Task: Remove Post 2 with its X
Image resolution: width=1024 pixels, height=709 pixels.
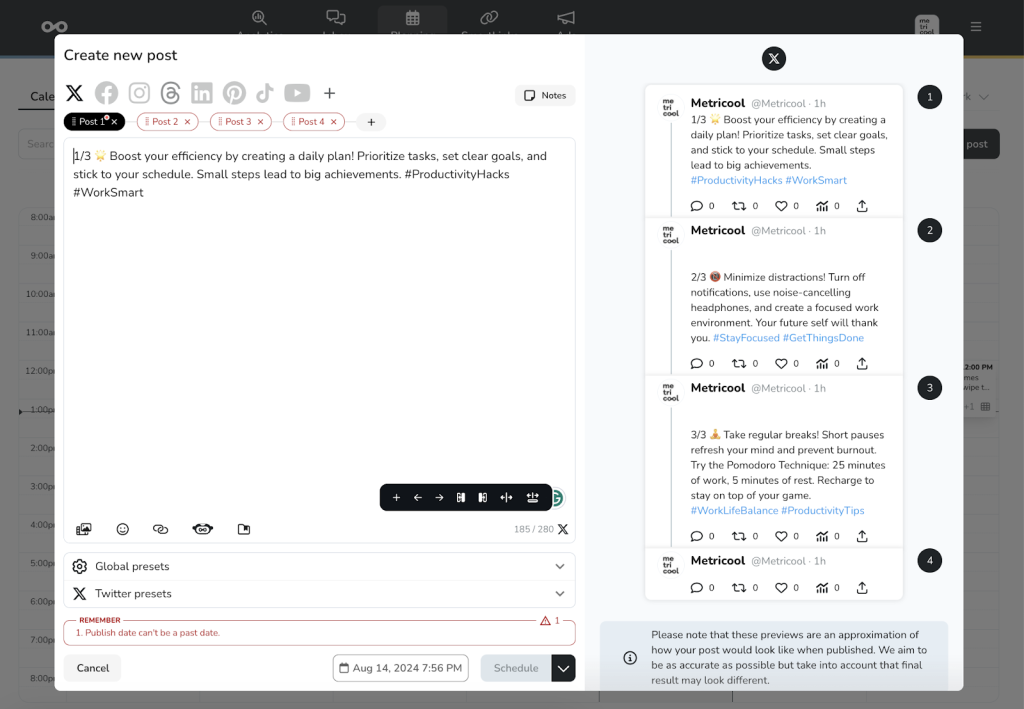Action: (x=187, y=122)
